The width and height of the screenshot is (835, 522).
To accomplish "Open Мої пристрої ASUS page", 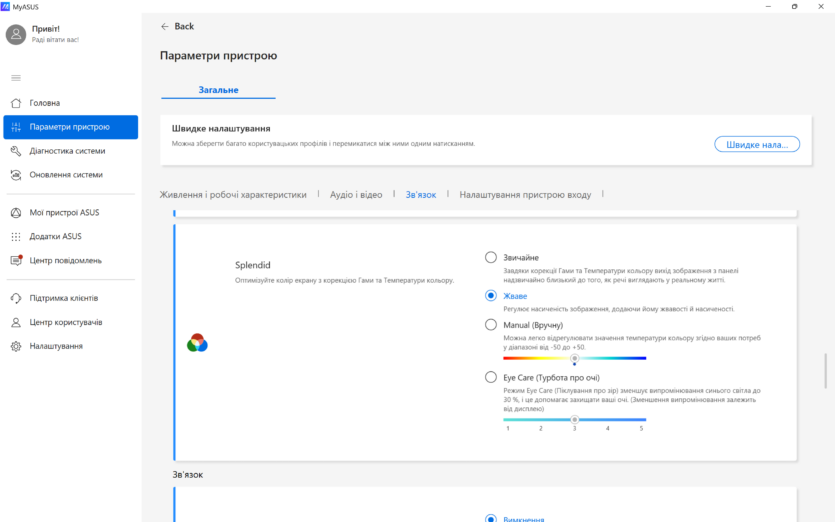I will pos(70,213).
